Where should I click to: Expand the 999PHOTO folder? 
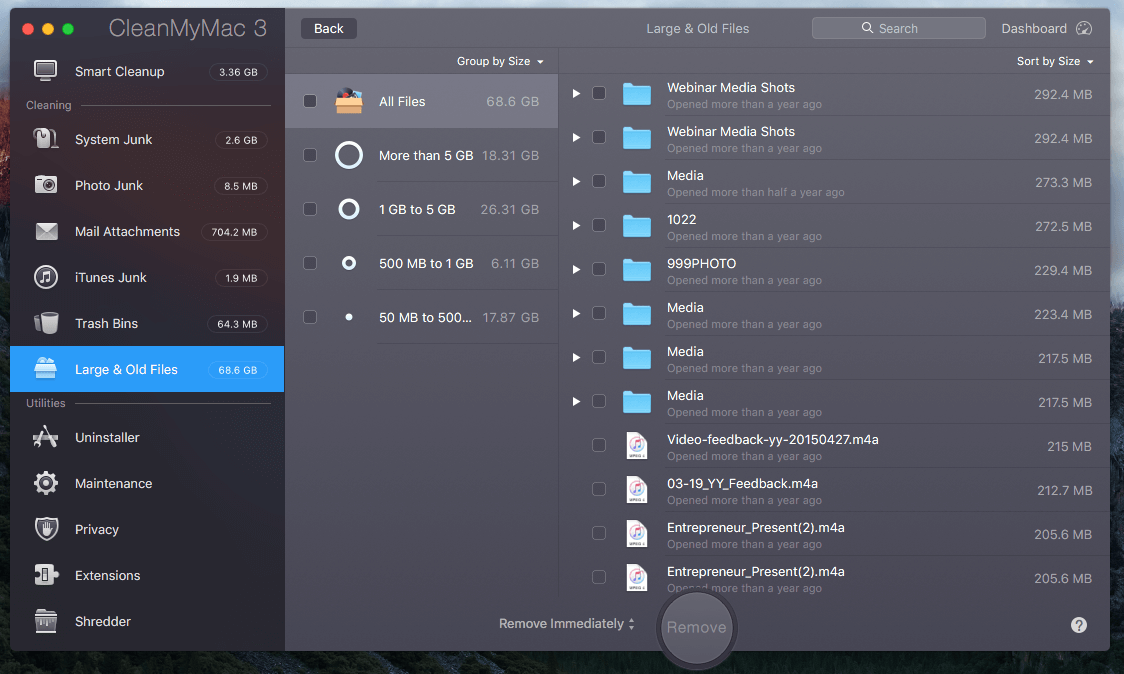576,270
